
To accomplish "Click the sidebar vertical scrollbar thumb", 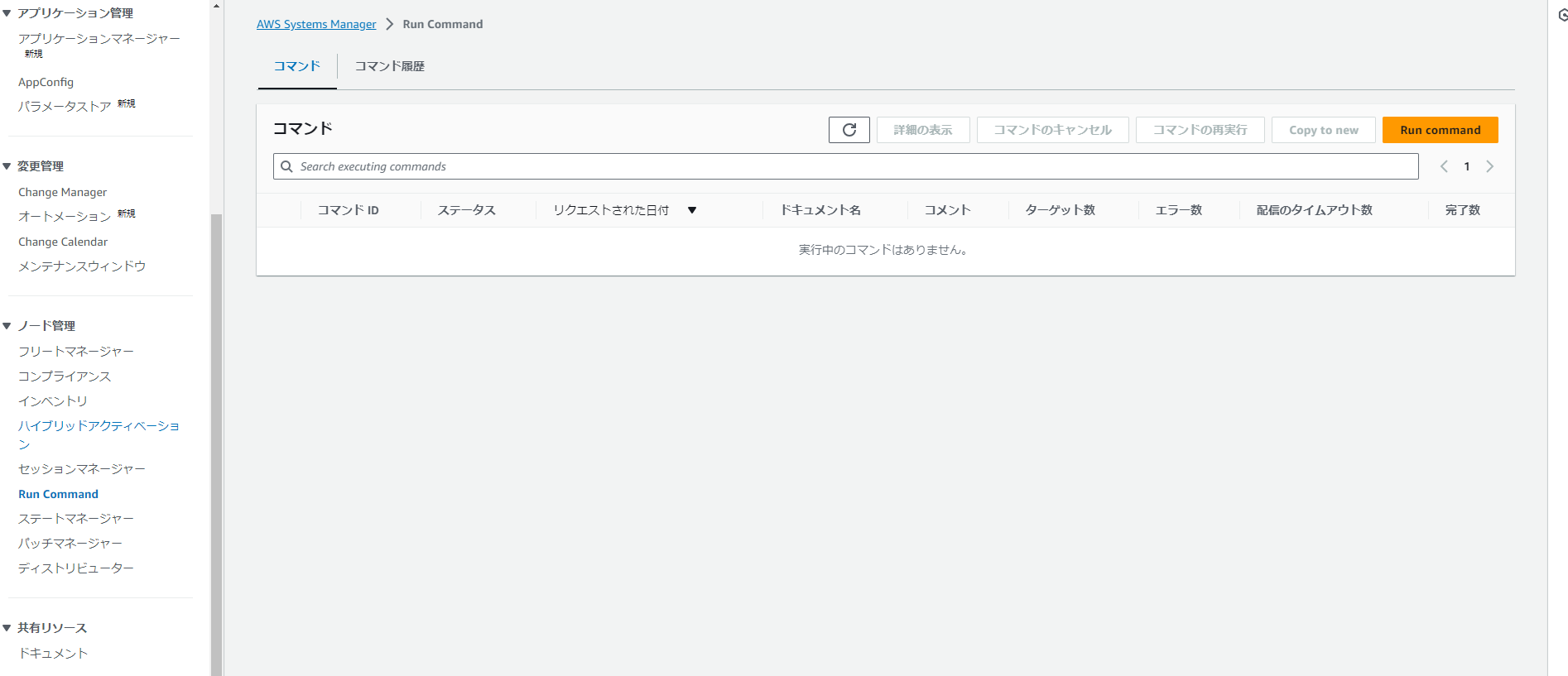I will (216, 445).
